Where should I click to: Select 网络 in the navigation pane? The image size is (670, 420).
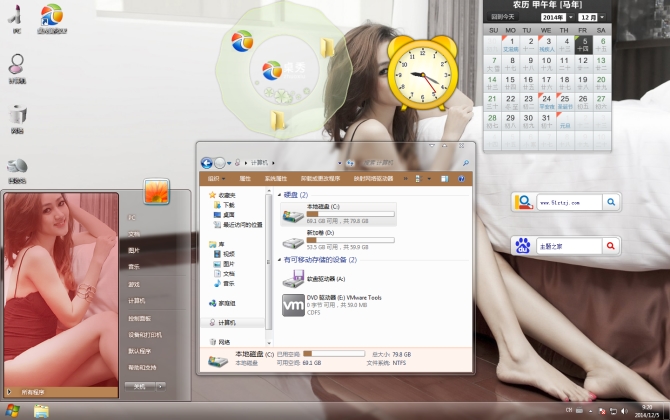[x=224, y=342]
